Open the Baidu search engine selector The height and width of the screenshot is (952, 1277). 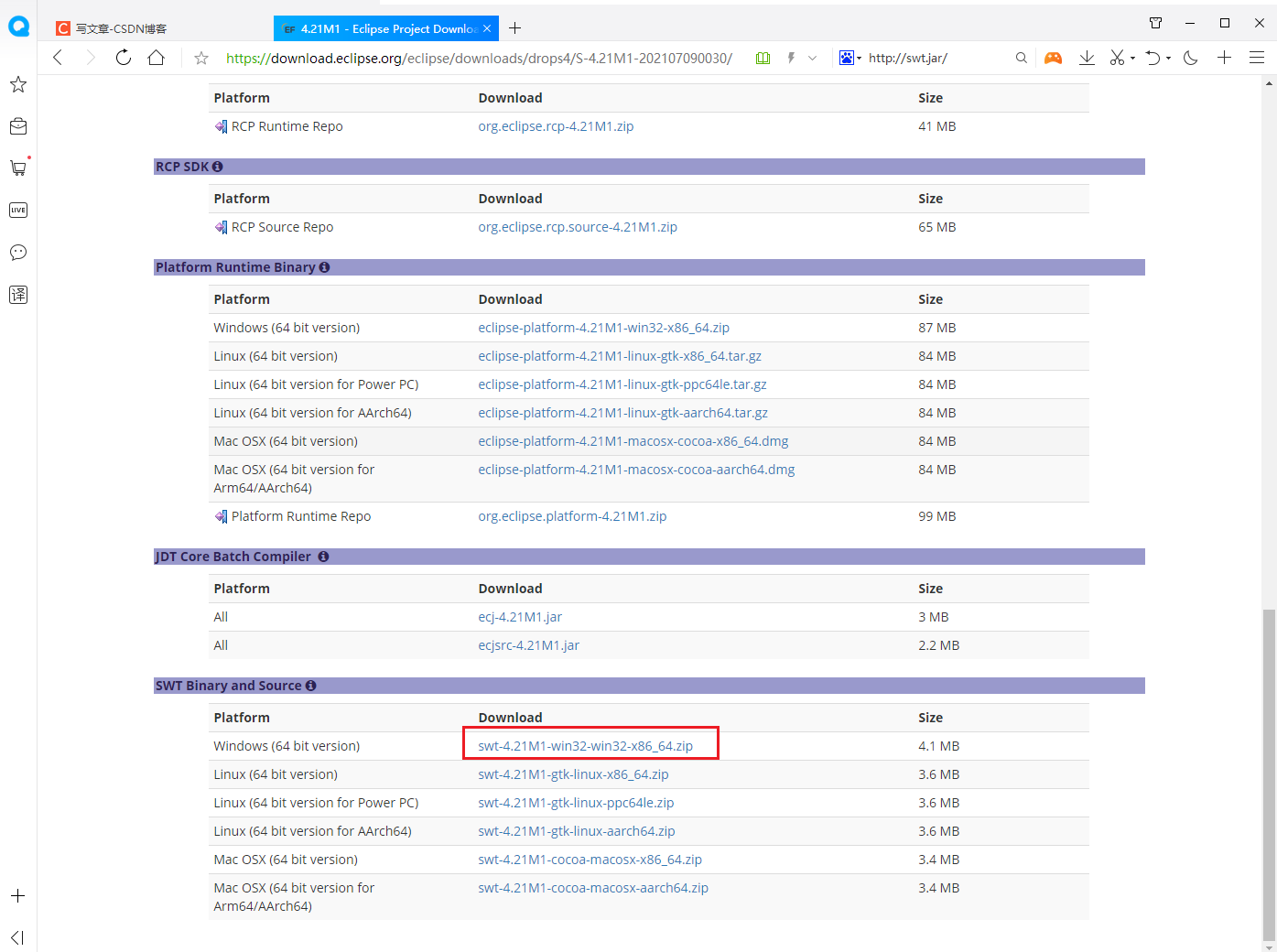coord(850,58)
